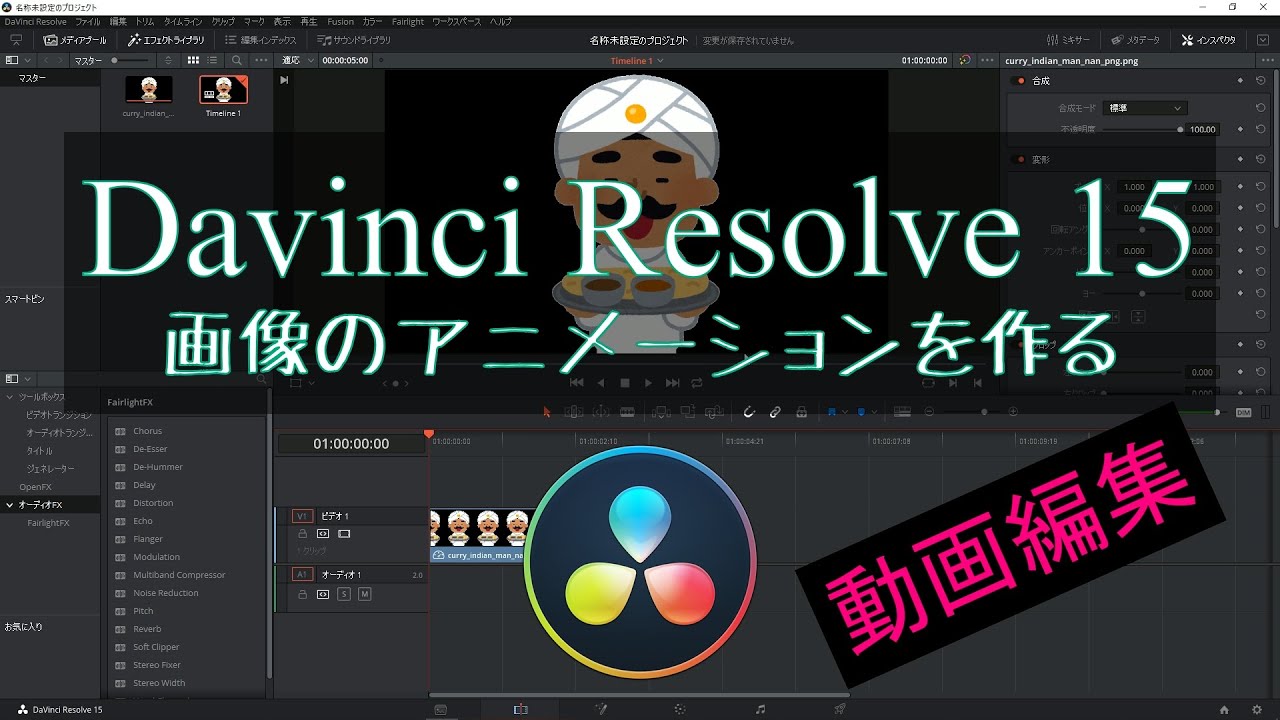Open the Deliver page rocket icon
Viewport: 1280px width, 720px height.
pyautogui.click(x=840, y=709)
